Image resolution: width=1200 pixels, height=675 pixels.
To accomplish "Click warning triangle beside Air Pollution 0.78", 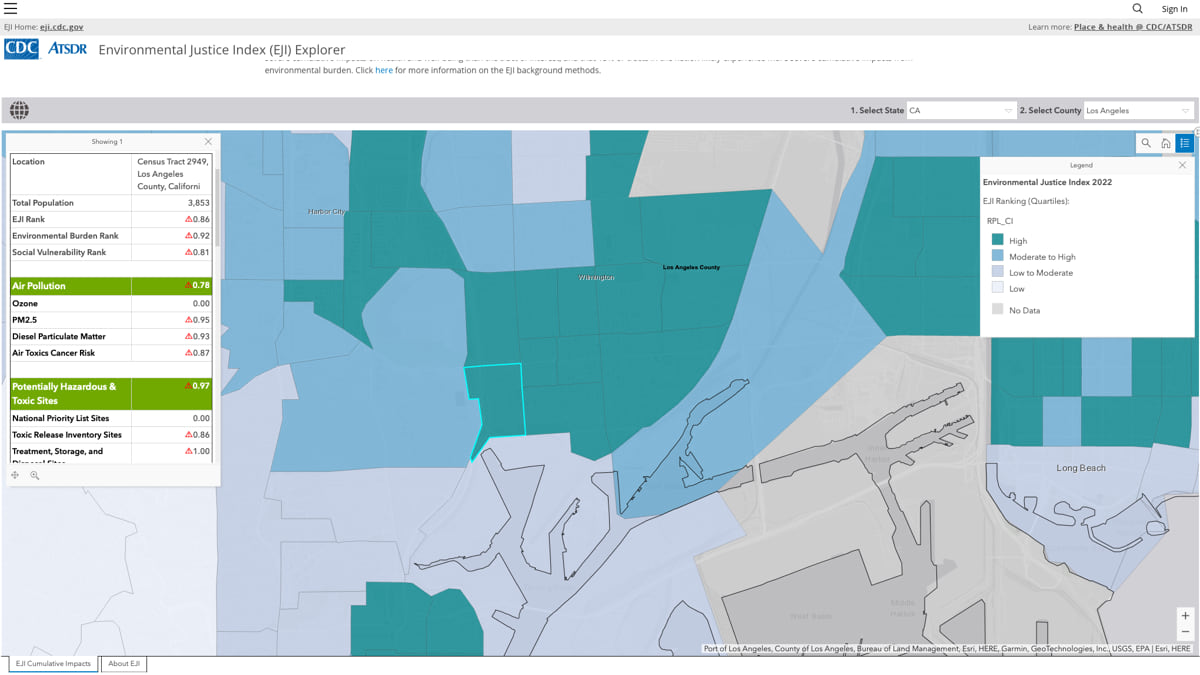I will click(x=188, y=285).
